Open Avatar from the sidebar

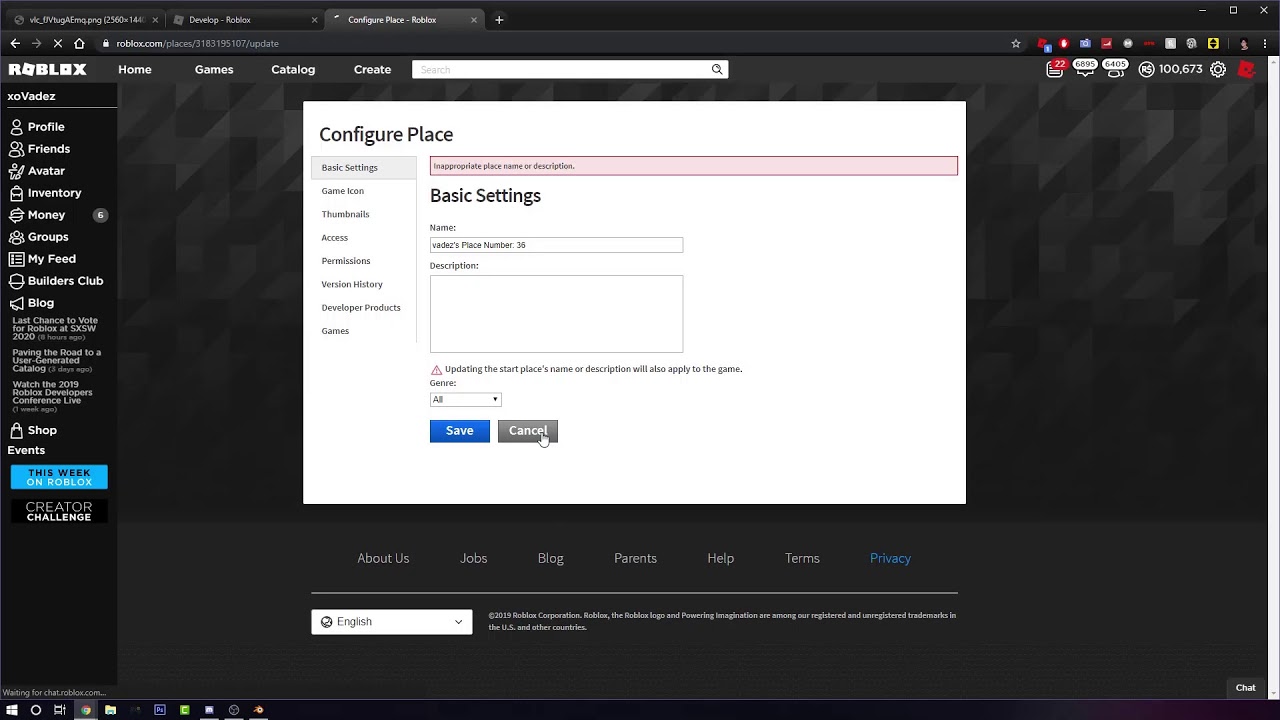(37, 171)
